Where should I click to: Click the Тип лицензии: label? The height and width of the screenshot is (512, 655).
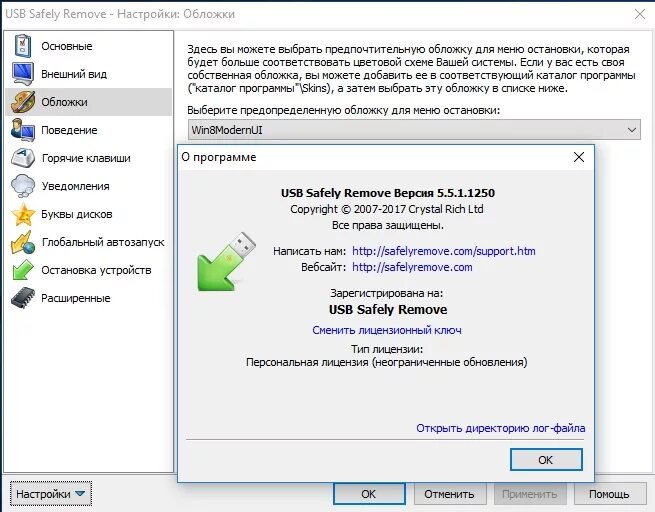click(387, 349)
